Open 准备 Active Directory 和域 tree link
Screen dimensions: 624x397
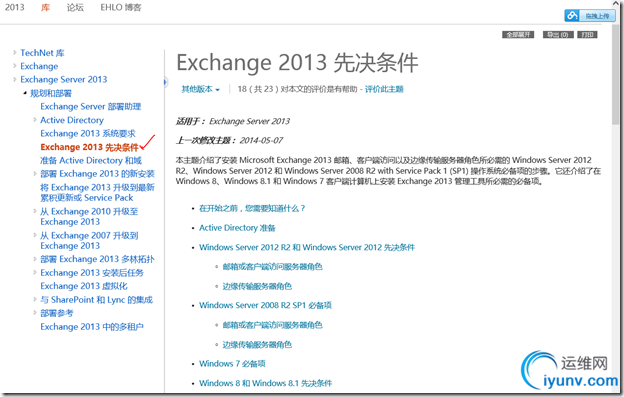(91, 160)
